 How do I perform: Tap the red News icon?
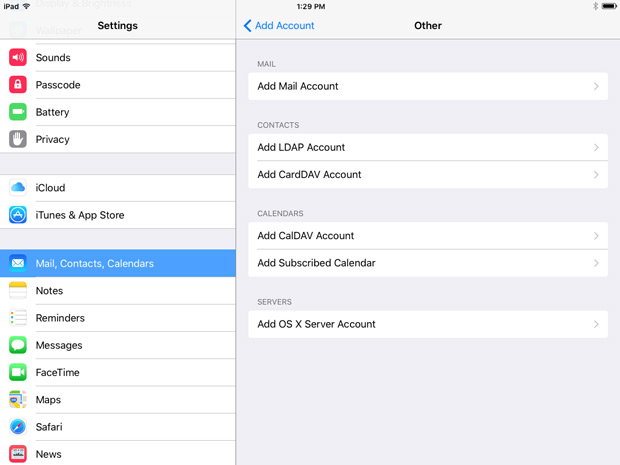(18, 454)
